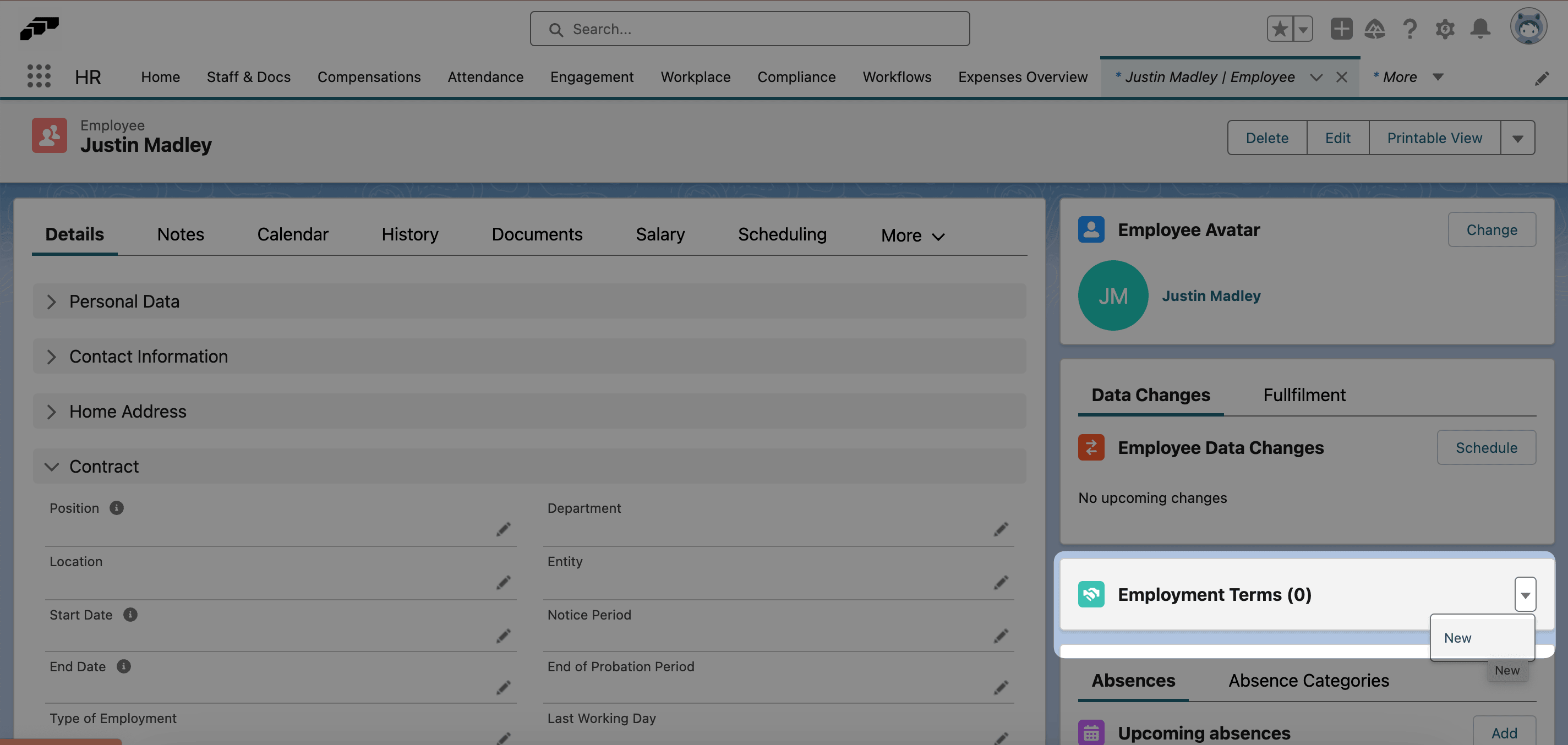Image resolution: width=1568 pixels, height=745 pixels.
Task: Open the global actions plus icon
Action: 1341,29
